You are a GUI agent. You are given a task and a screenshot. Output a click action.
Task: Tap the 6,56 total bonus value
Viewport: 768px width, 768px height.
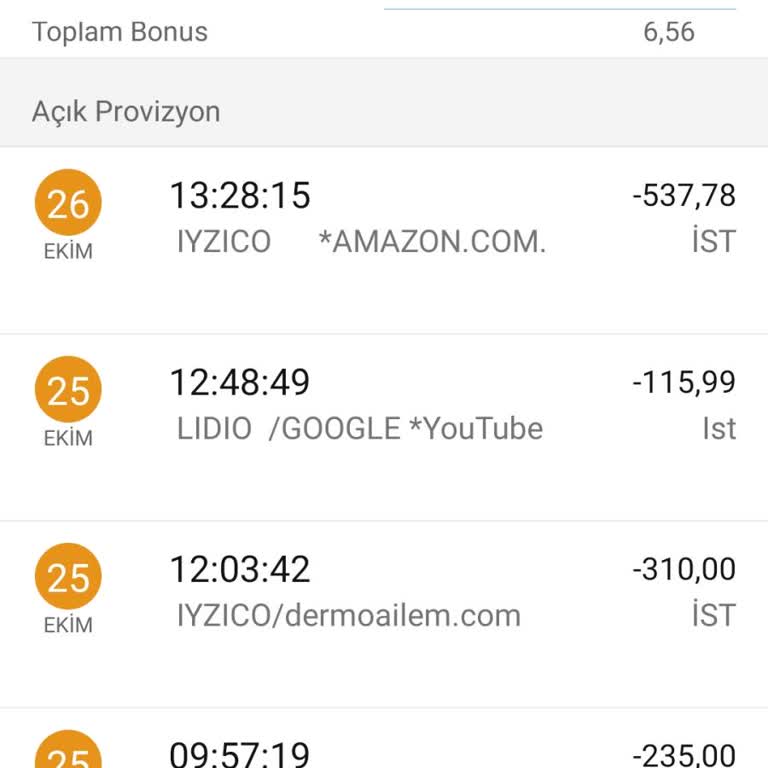click(x=669, y=32)
